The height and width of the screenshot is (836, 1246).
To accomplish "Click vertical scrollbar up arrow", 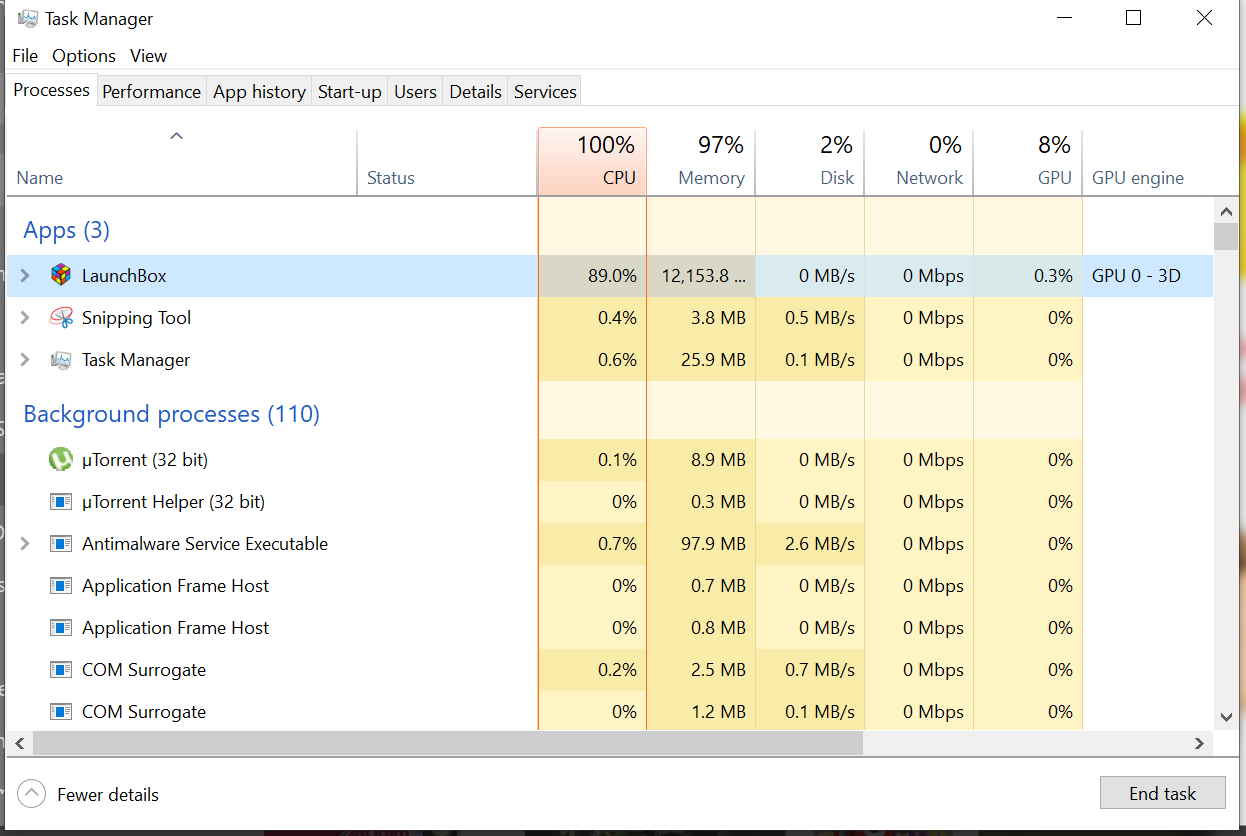I will pyautogui.click(x=1225, y=210).
